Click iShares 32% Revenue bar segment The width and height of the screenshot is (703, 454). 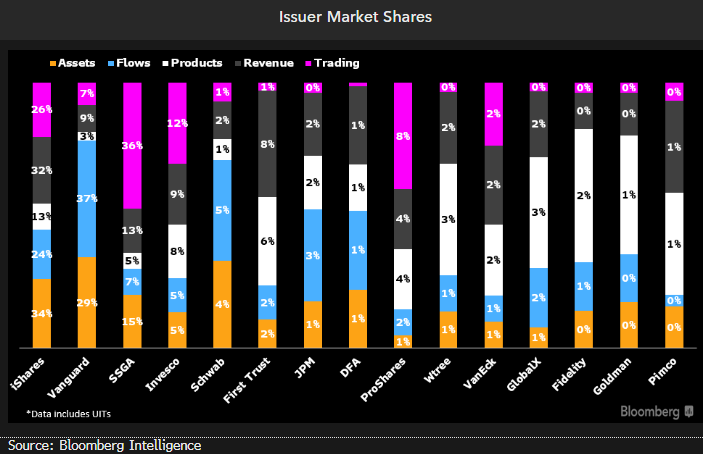click(42, 170)
